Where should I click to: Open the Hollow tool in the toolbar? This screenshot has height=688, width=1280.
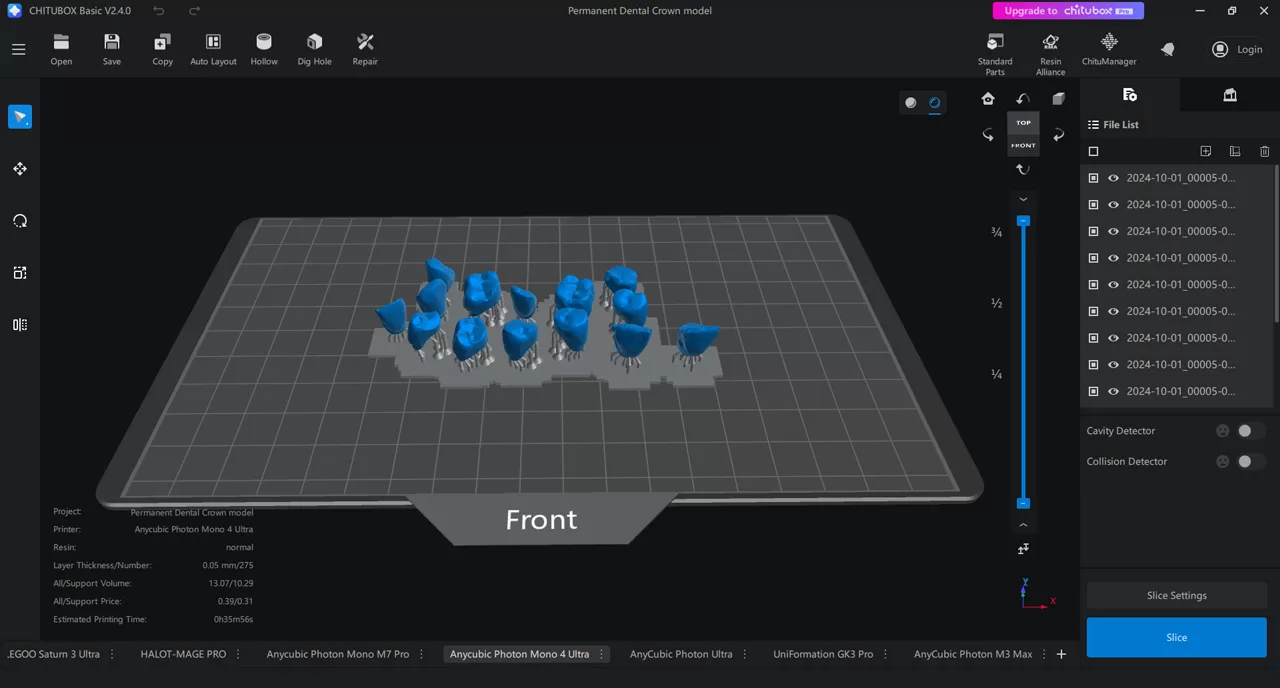coord(263,47)
